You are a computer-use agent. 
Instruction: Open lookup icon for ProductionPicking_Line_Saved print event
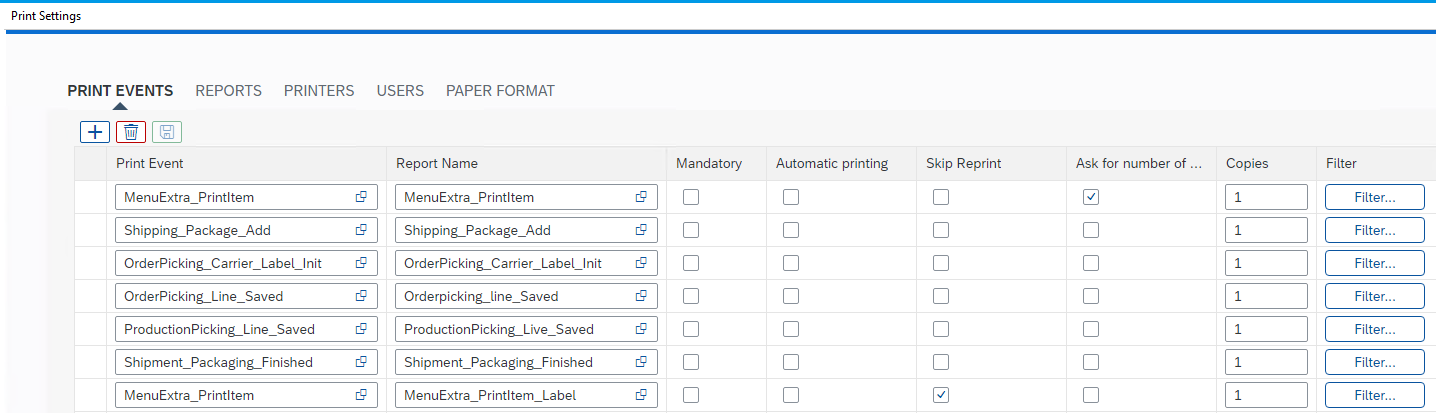click(x=361, y=329)
